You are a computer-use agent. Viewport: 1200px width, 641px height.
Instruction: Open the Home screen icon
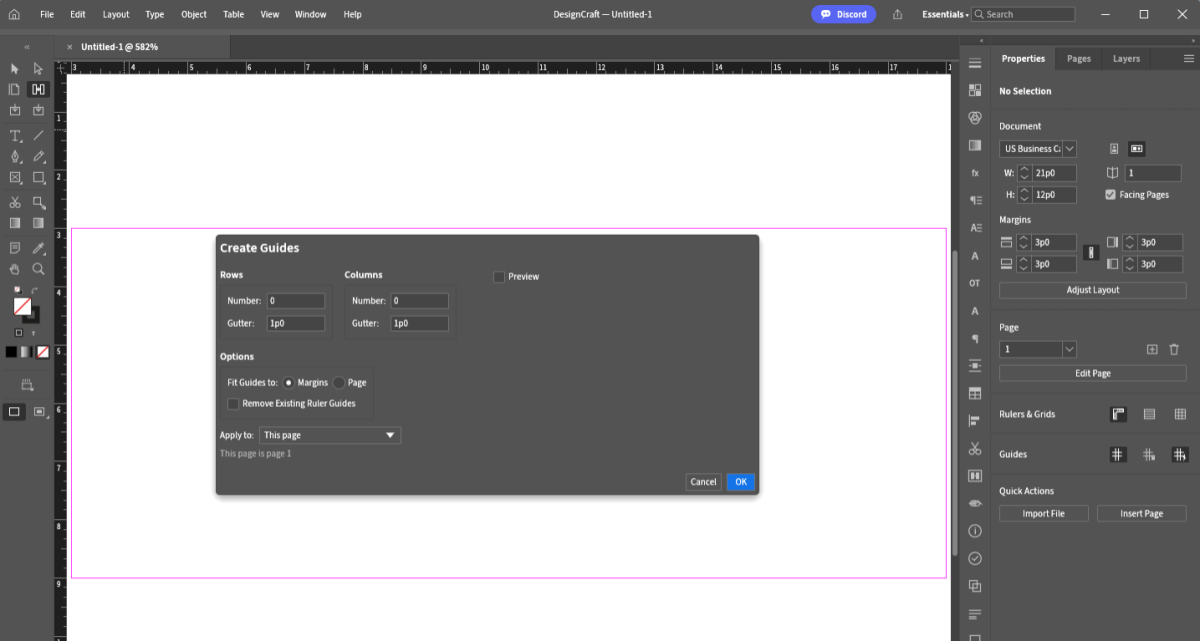(14, 14)
